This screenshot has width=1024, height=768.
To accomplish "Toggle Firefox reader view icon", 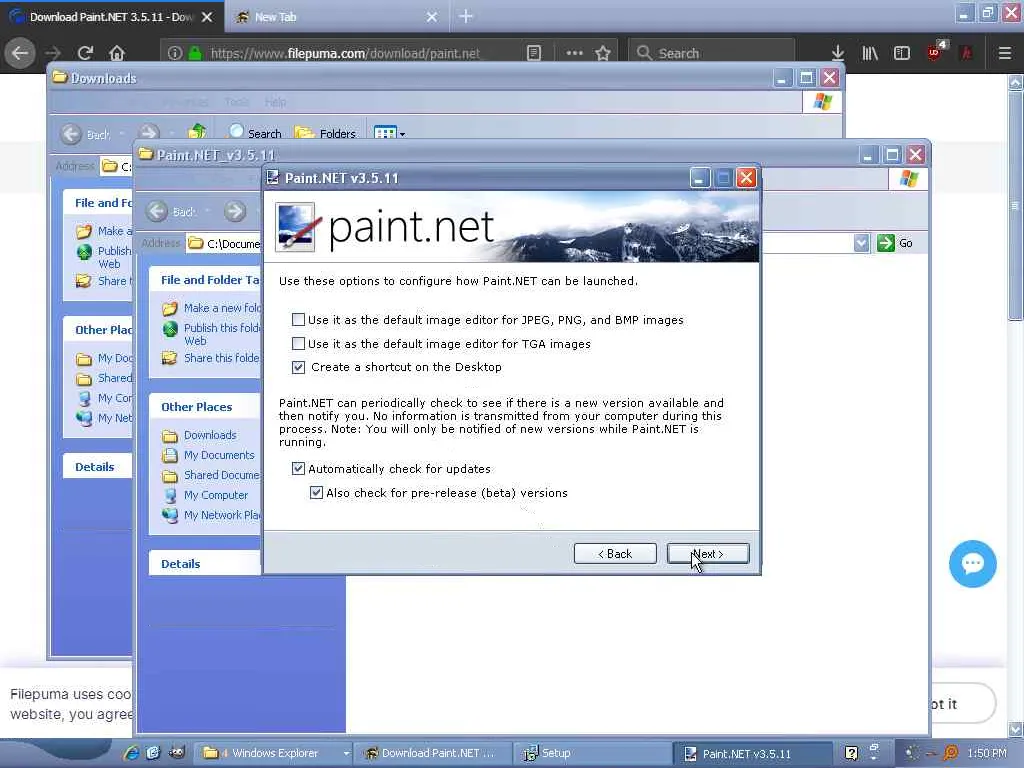I will 534,53.
